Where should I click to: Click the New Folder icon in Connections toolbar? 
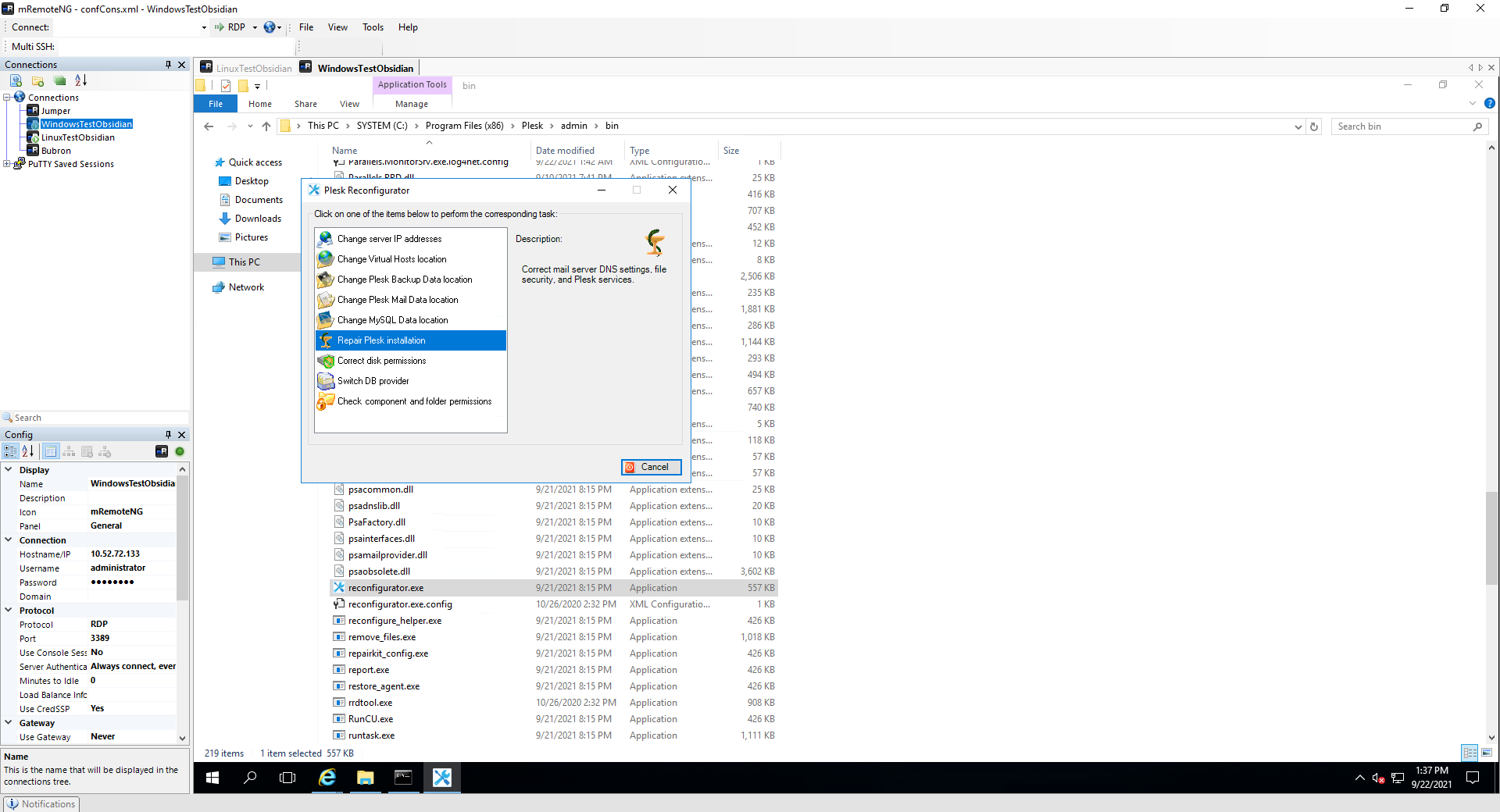pyautogui.click(x=37, y=80)
